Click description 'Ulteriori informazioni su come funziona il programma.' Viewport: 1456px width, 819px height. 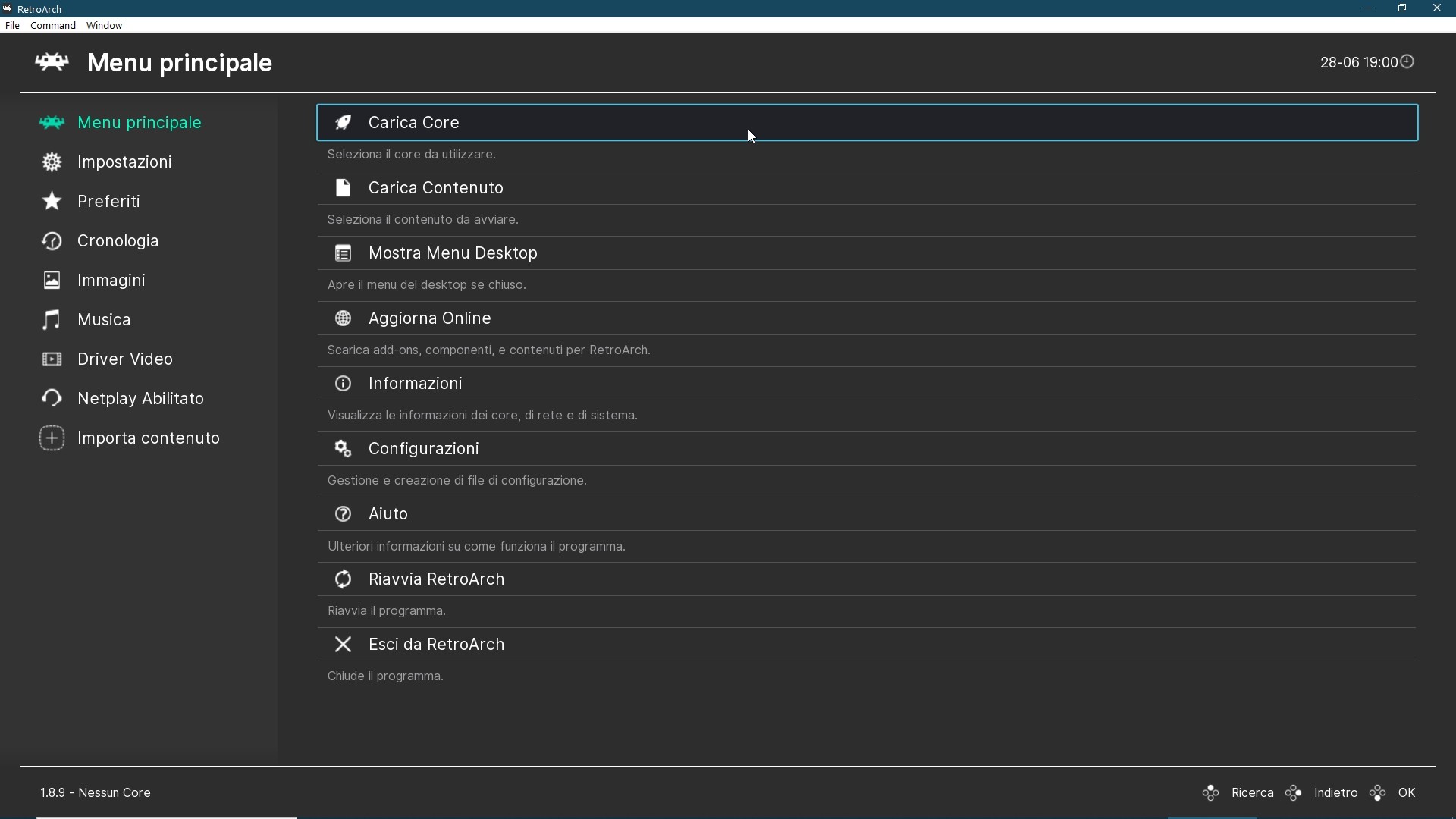pos(476,547)
